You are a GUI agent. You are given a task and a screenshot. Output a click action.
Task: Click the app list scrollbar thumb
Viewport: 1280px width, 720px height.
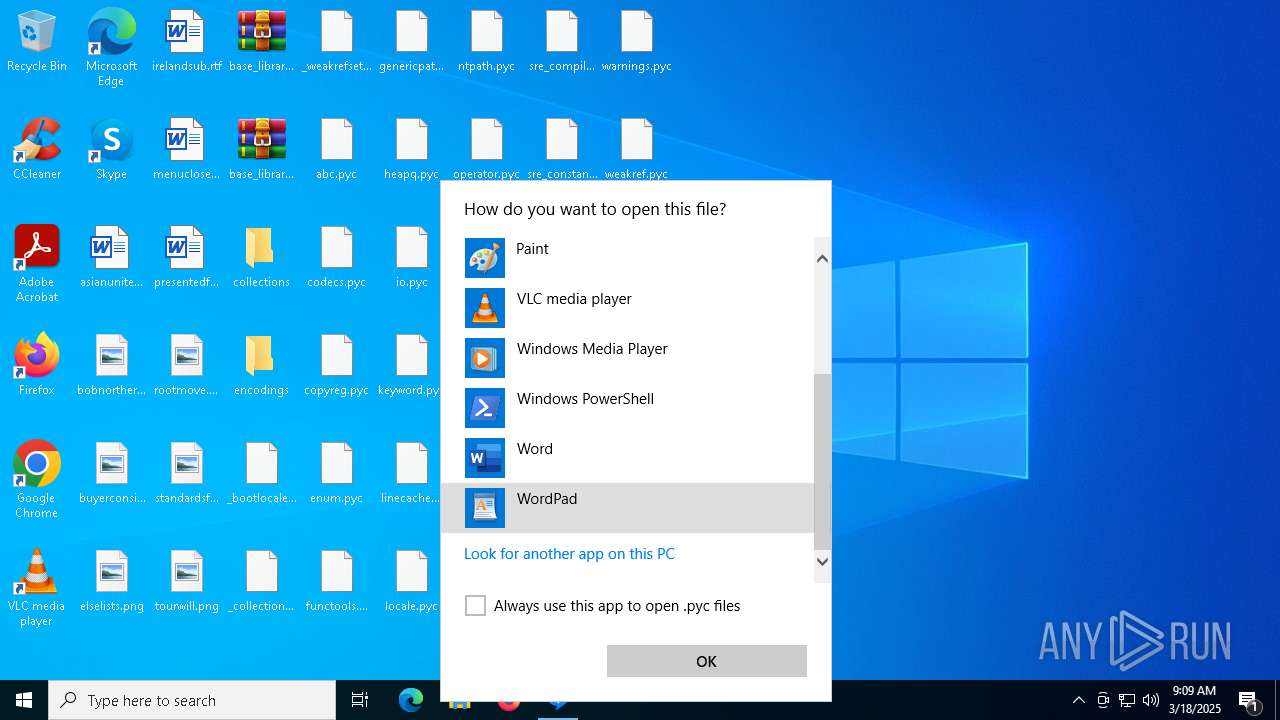pyautogui.click(x=823, y=462)
